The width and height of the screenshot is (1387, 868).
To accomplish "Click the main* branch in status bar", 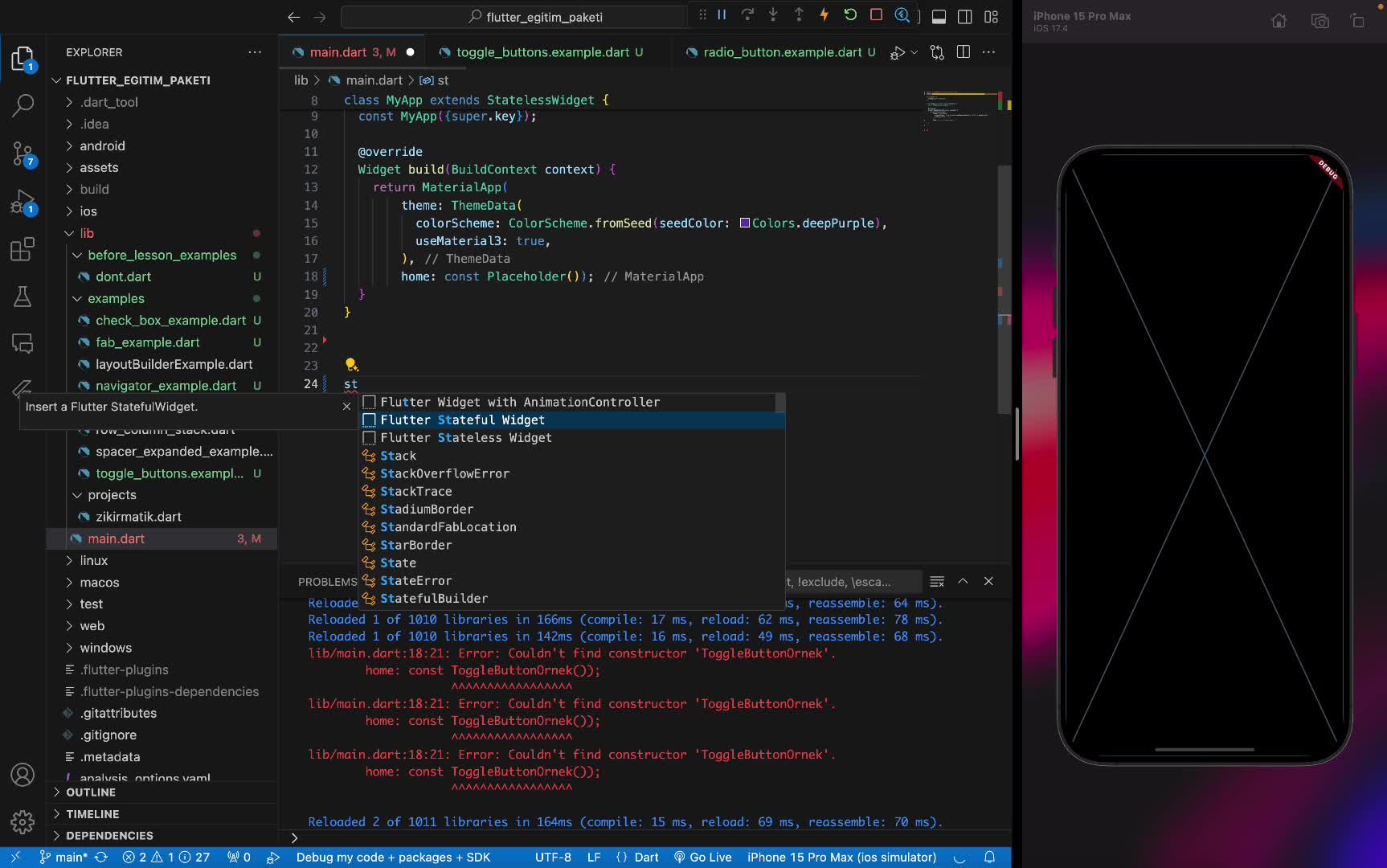I will click(x=64, y=858).
